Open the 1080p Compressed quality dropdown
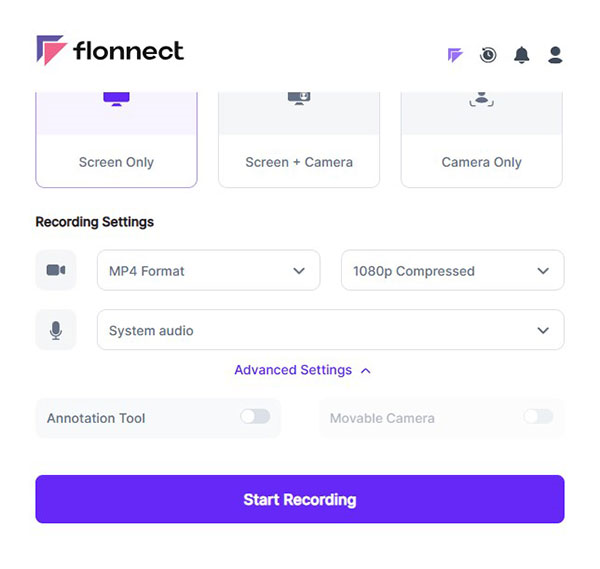The width and height of the screenshot is (600, 569). (x=452, y=270)
